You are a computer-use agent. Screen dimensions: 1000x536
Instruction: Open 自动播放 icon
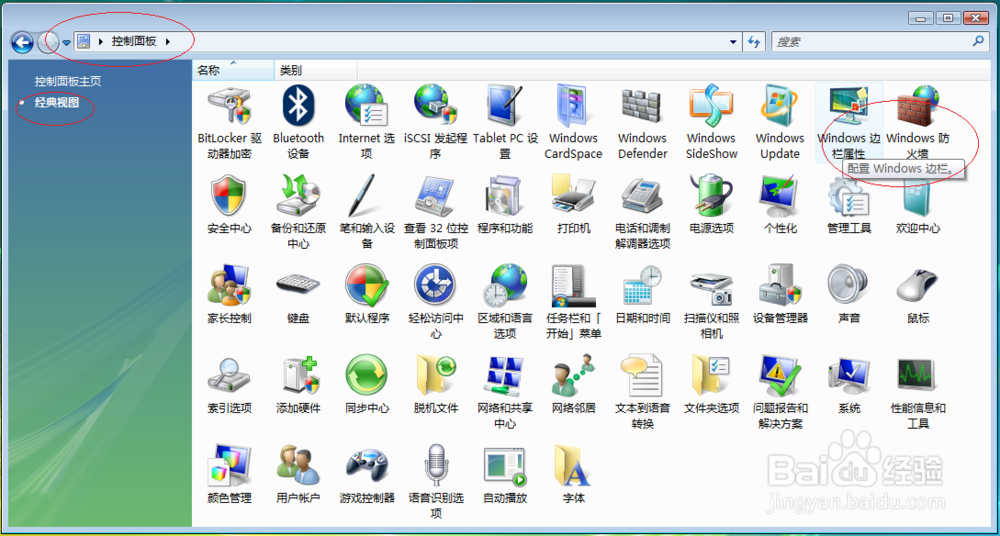pyautogui.click(x=505, y=466)
